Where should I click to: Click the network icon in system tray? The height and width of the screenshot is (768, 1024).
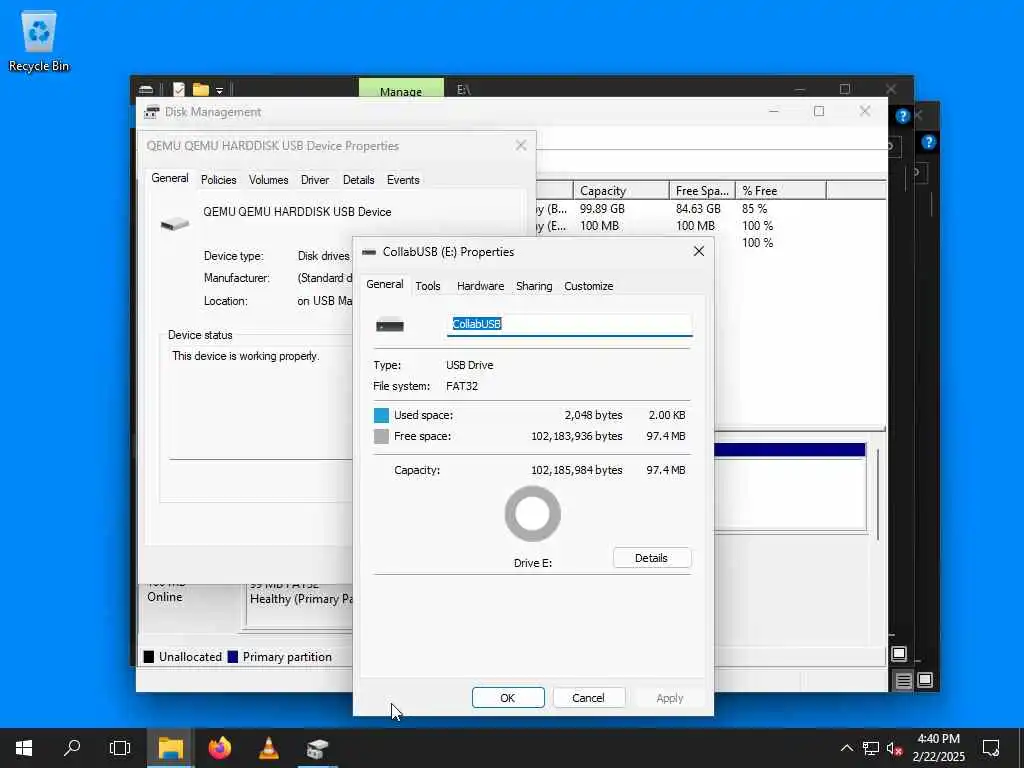[x=871, y=748]
